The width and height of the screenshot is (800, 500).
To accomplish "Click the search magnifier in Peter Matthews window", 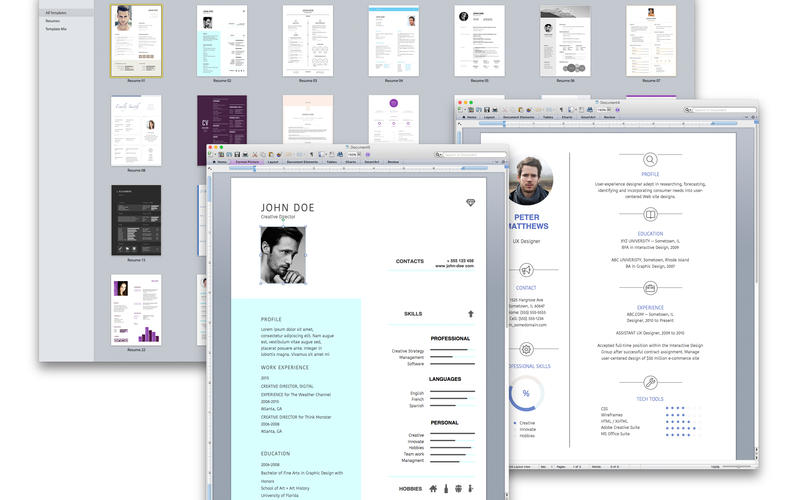I will click(687, 110).
